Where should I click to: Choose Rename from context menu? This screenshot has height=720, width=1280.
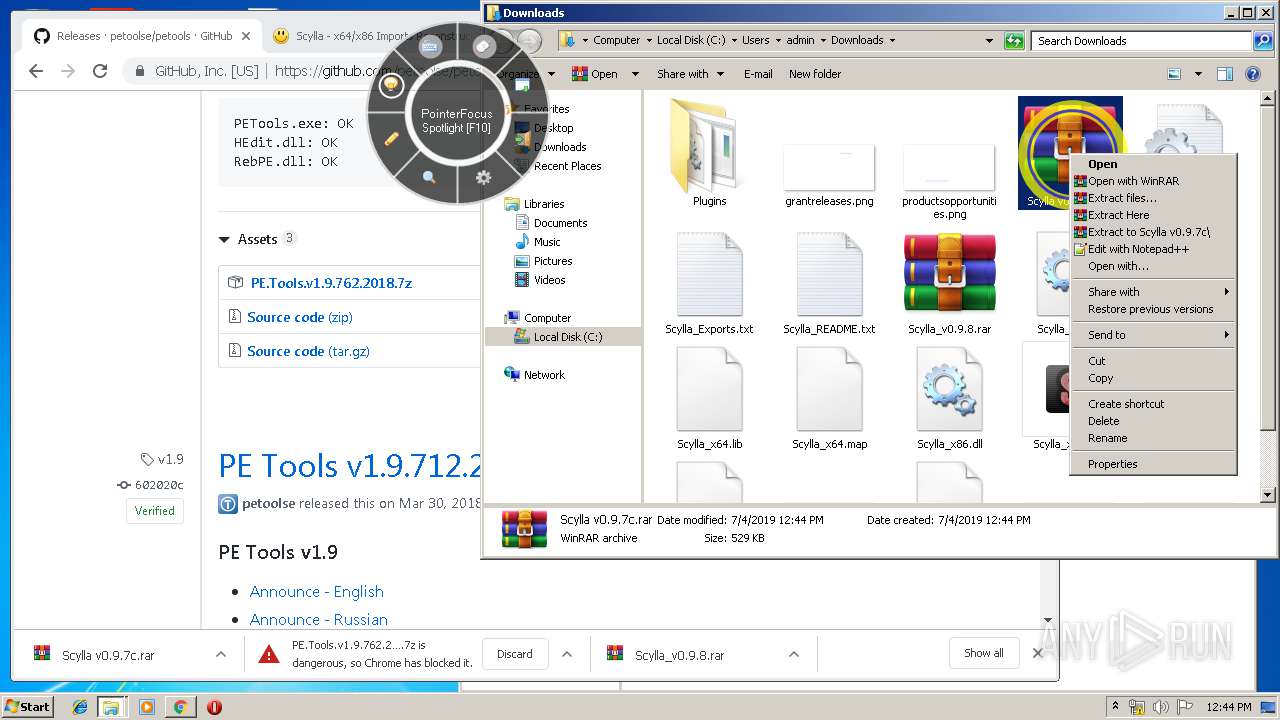[1152, 438]
